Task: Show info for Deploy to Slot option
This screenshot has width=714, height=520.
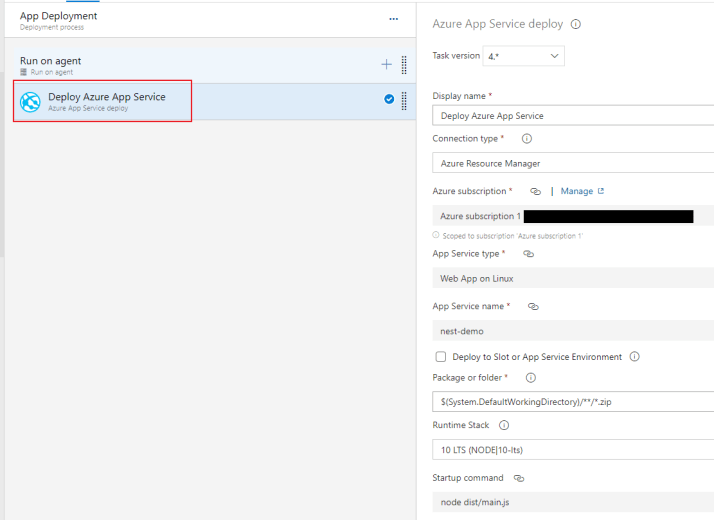Action: [635, 357]
